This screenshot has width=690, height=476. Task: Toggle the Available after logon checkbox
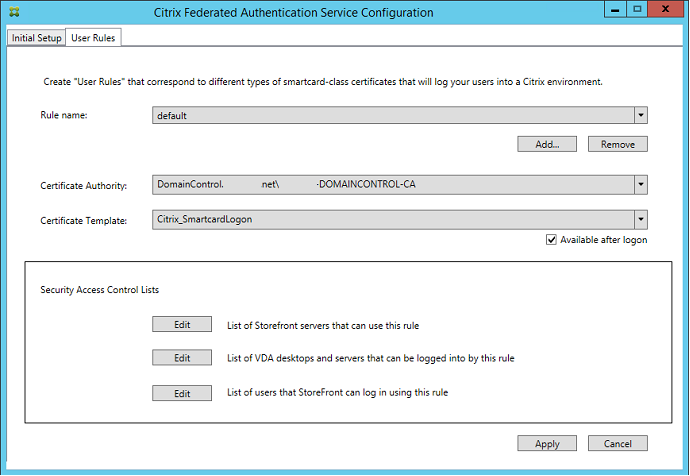click(x=551, y=240)
